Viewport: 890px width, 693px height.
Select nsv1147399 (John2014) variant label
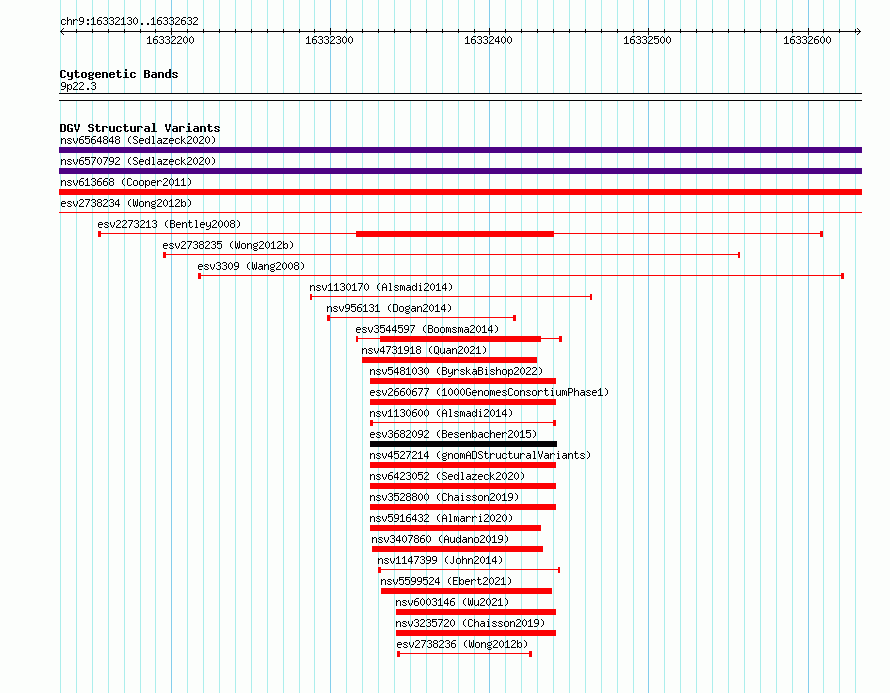[440, 560]
